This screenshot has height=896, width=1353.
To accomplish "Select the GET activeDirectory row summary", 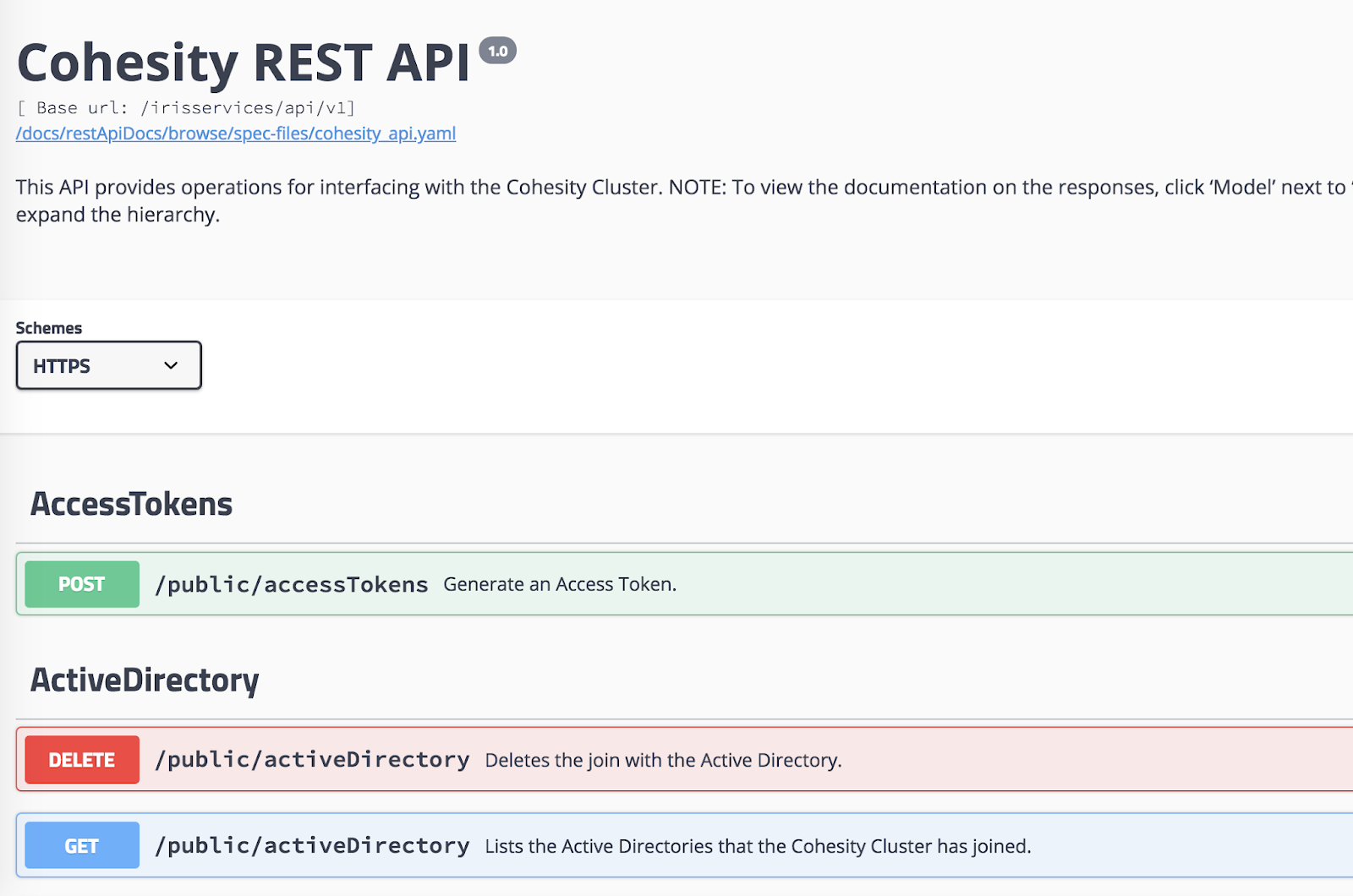I will coord(757,844).
